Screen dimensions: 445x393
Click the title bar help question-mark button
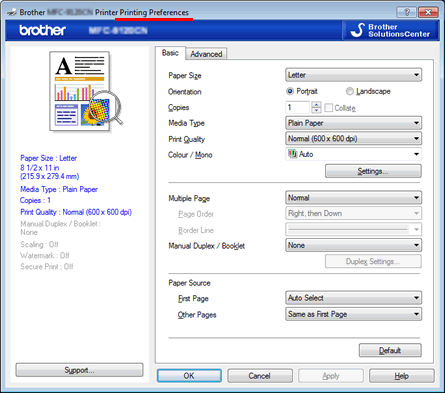pos(406,12)
